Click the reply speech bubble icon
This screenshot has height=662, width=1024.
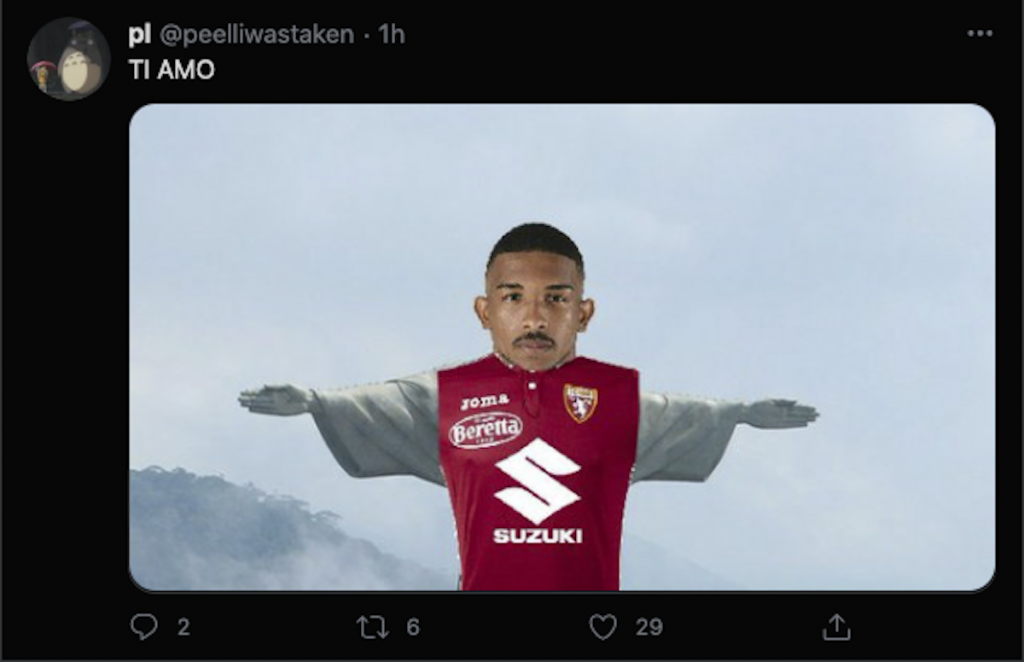point(144,627)
